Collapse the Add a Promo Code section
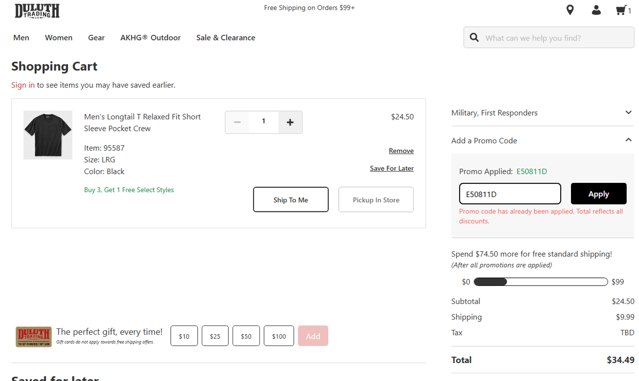 pyautogui.click(x=542, y=140)
